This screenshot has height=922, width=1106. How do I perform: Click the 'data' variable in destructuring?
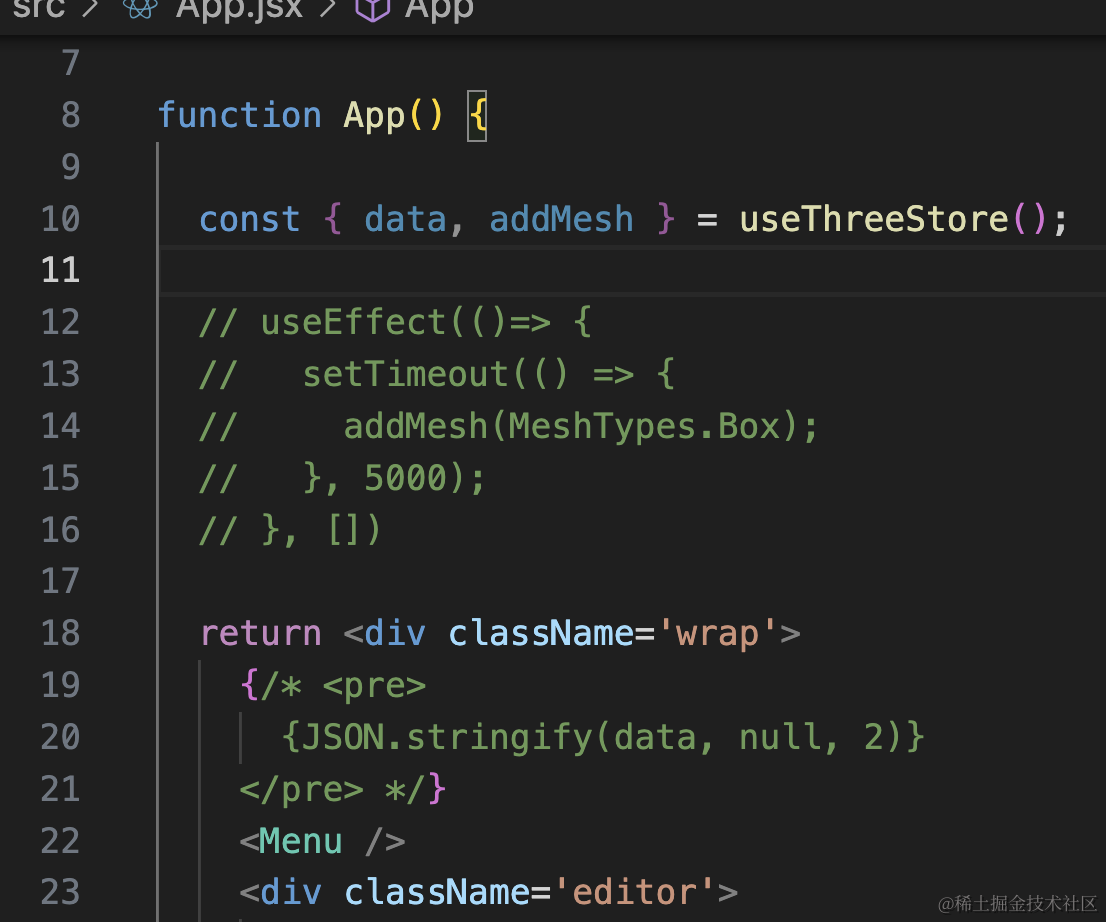tap(406, 219)
